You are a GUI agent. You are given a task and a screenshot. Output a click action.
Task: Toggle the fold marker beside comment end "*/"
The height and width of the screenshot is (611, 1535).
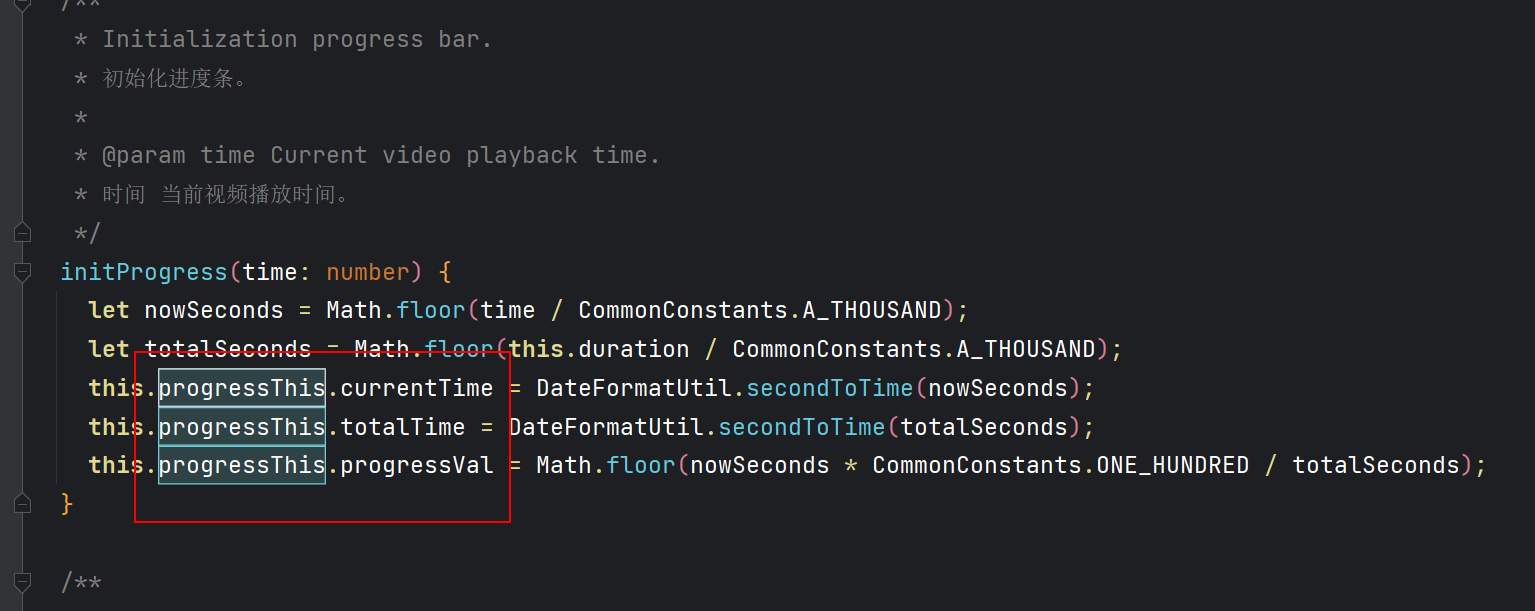pyautogui.click(x=22, y=233)
